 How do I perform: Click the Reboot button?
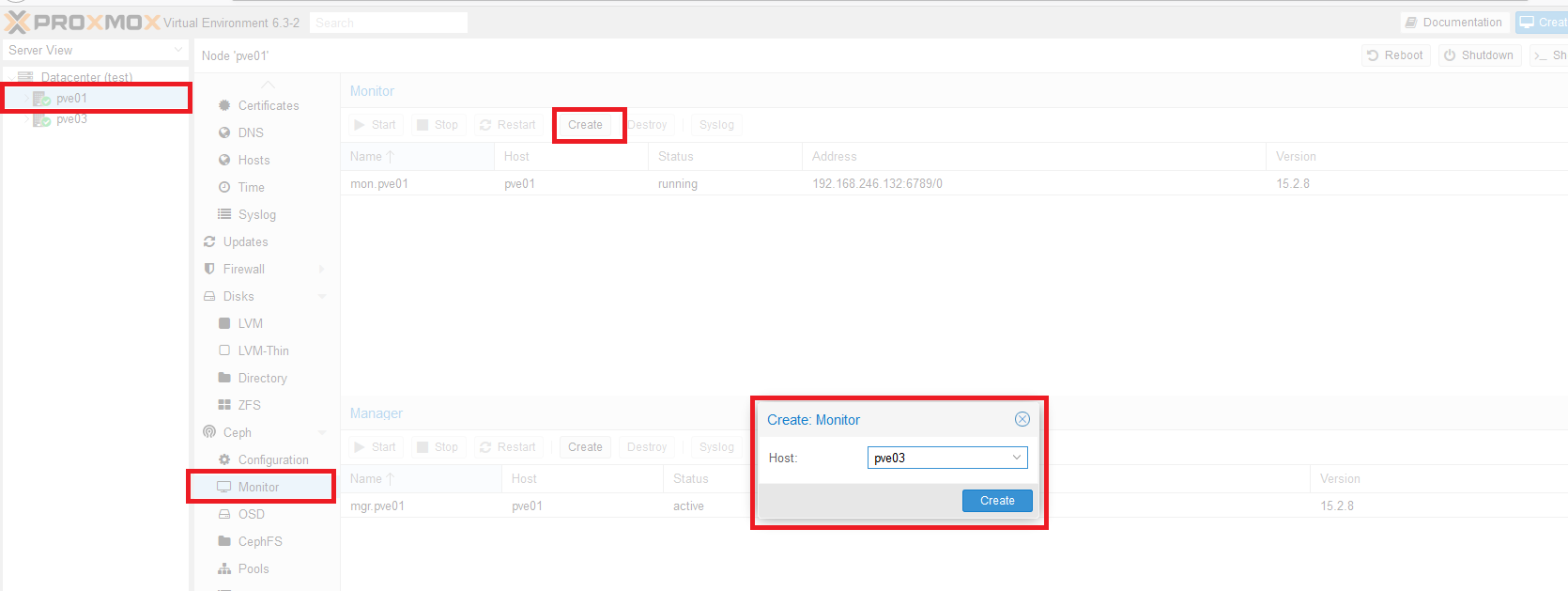1395,55
